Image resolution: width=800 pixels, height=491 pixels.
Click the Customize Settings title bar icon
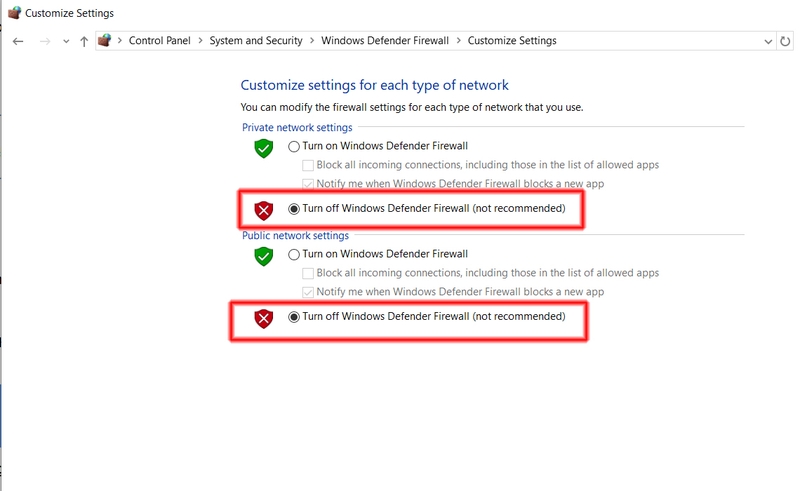[14, 12]
